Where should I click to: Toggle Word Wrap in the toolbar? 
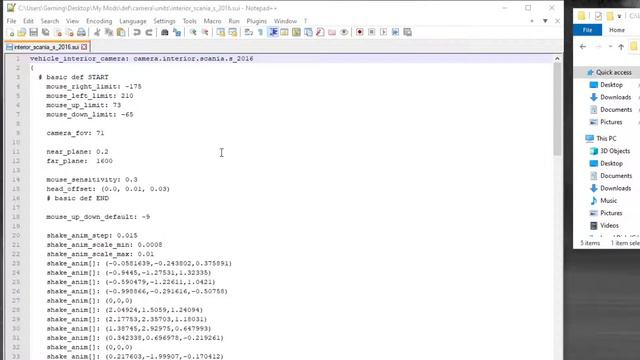tap(249, 32)
